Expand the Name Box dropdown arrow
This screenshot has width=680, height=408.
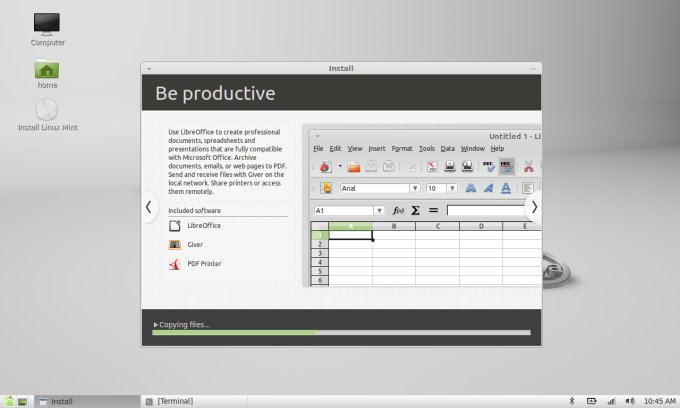[x=379, y=210]
